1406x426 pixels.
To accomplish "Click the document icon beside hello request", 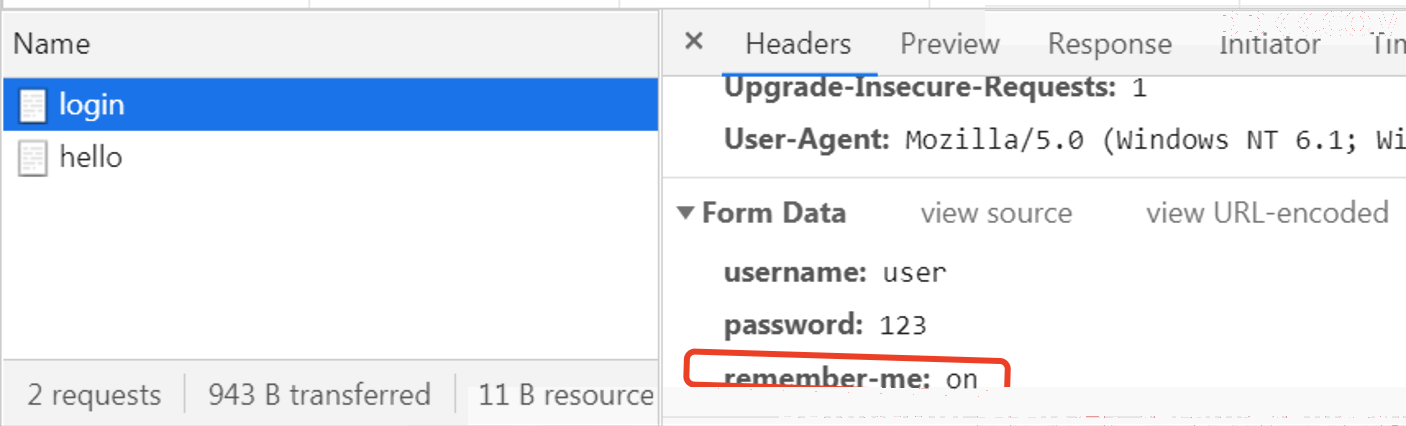I will click(x=33, y=158).
